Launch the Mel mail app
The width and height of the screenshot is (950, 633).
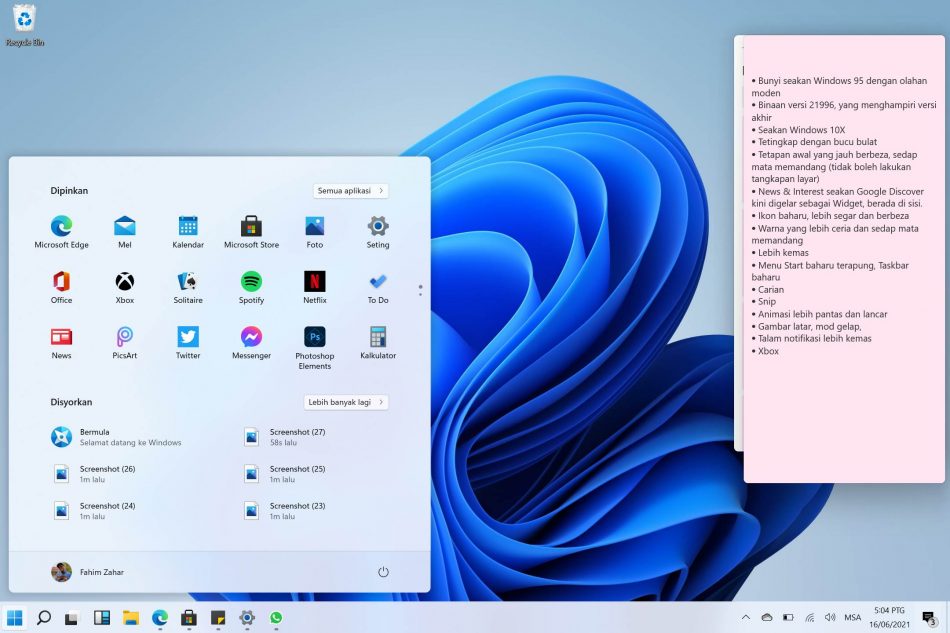tap(125, 232)
